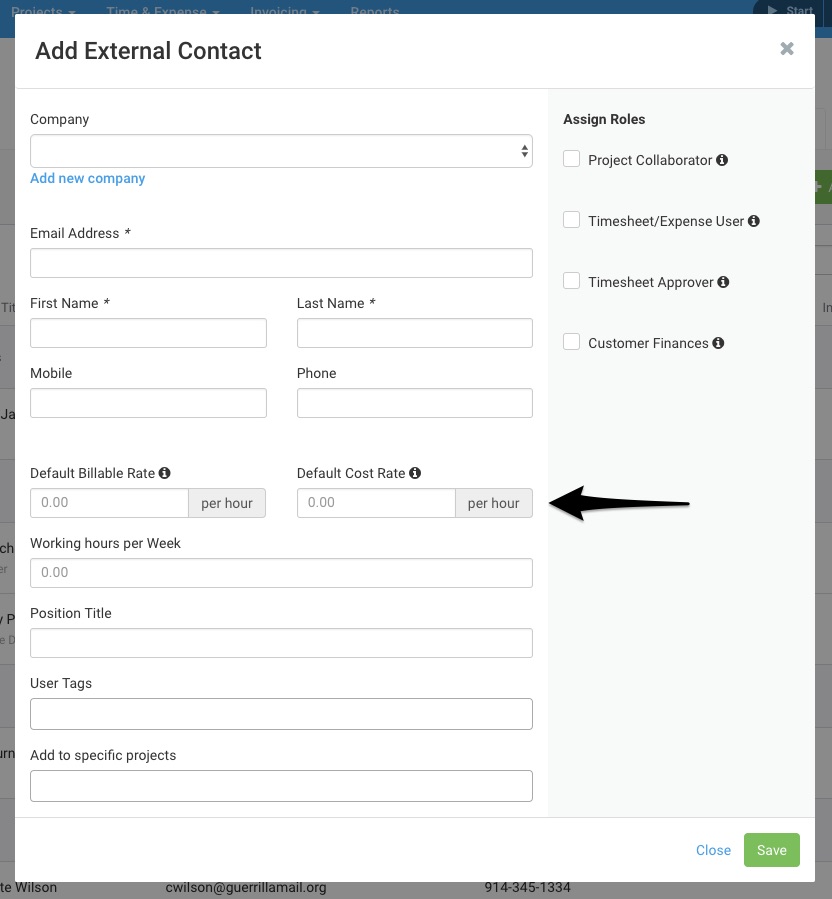The width and height of the screenshot is (832, 899).
Task: Dismiss the dialog with the X icon
Action: [786, 48]
